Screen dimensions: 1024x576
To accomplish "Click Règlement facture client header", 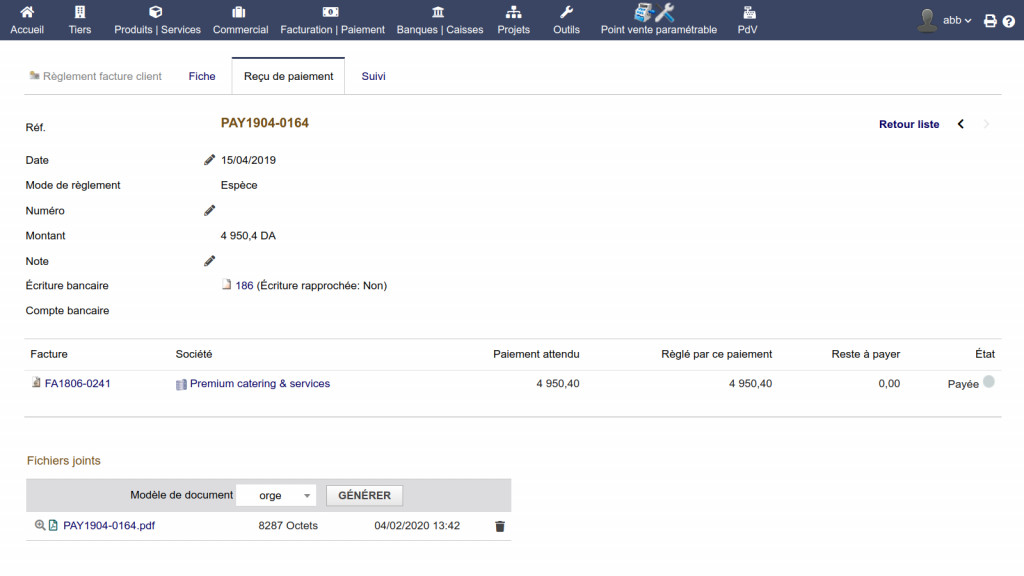I will point(103,76).
